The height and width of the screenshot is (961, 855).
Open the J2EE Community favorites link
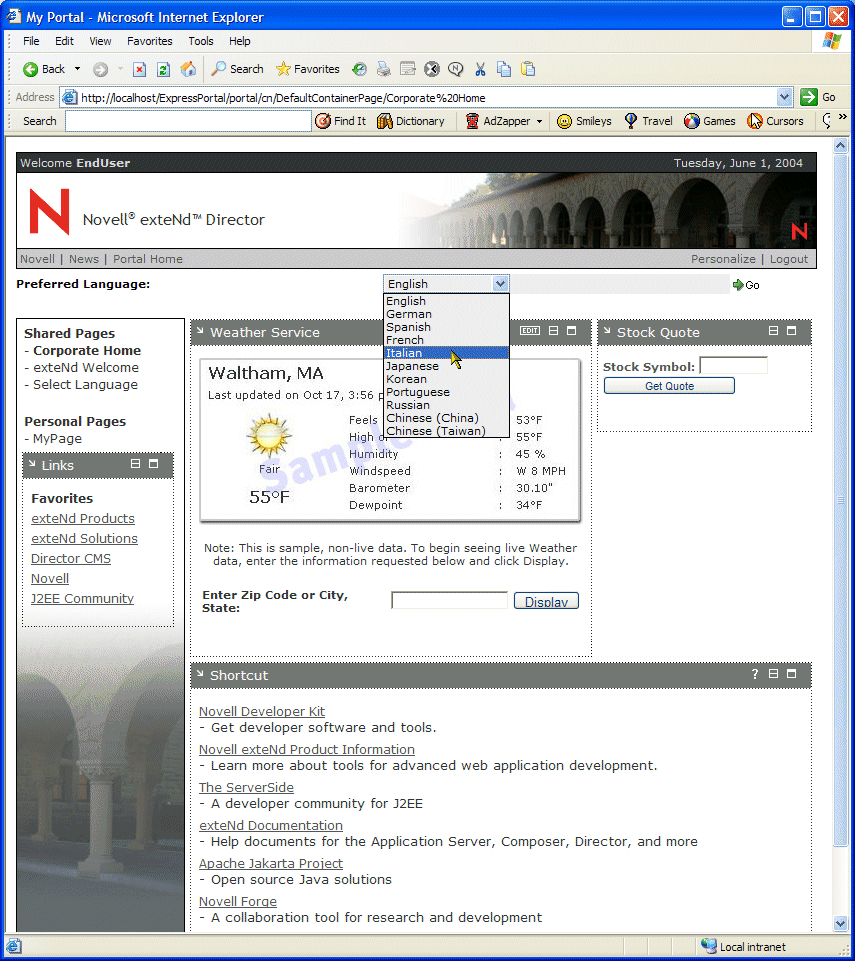(x=82, y=599)
